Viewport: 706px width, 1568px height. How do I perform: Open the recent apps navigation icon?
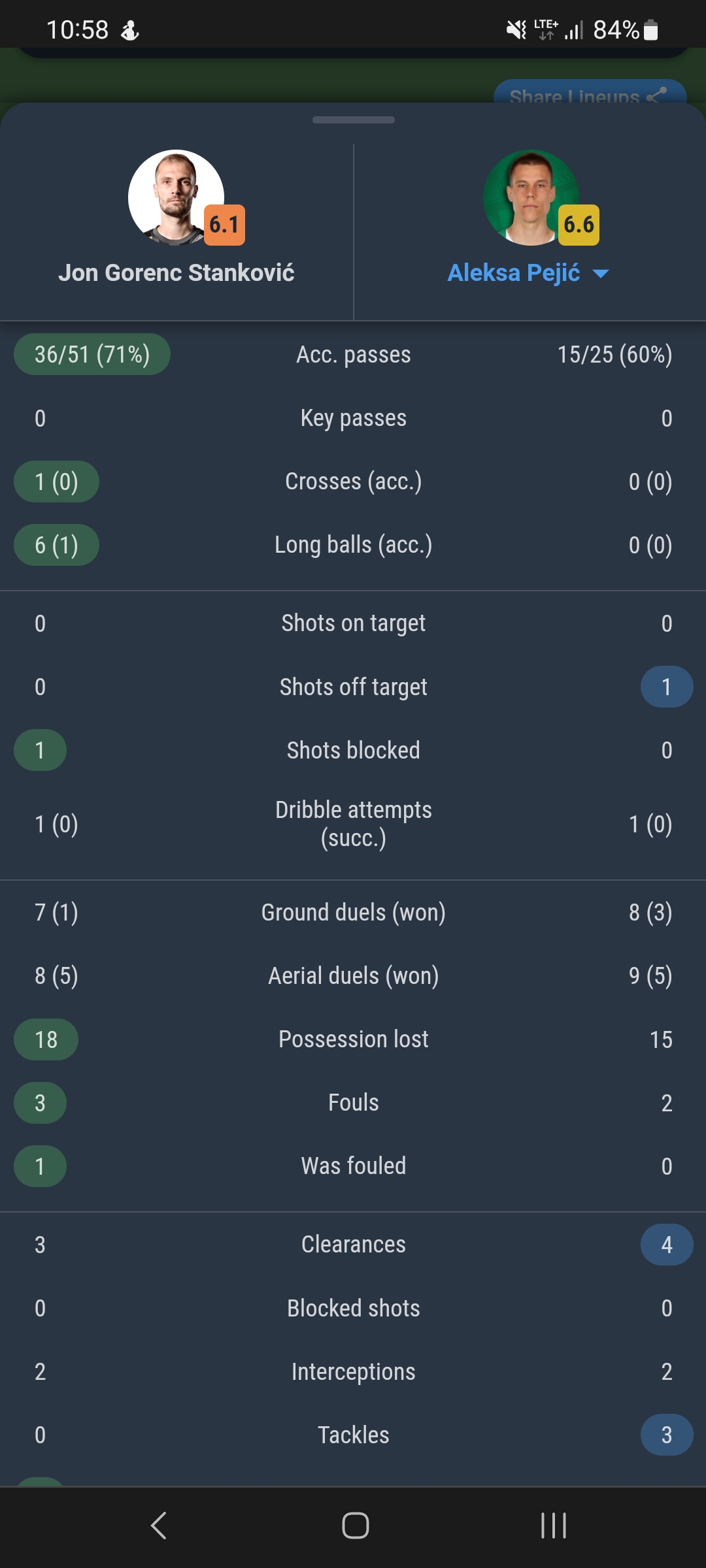pos(554,1526)
